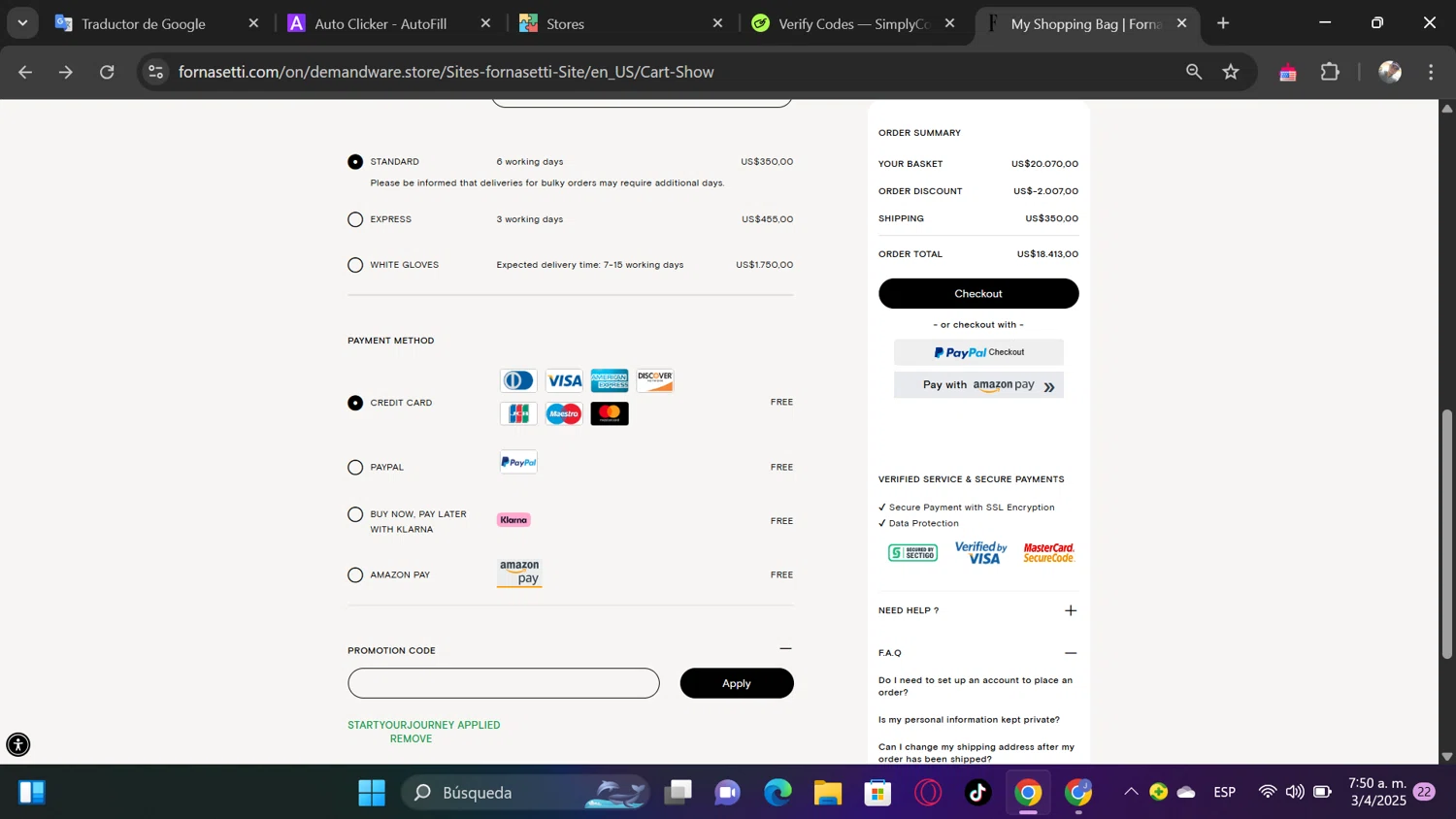This screenshot has height=819, width=1456.
Task: Click the Verified by Visa badge
Action: tap(981, 553)
